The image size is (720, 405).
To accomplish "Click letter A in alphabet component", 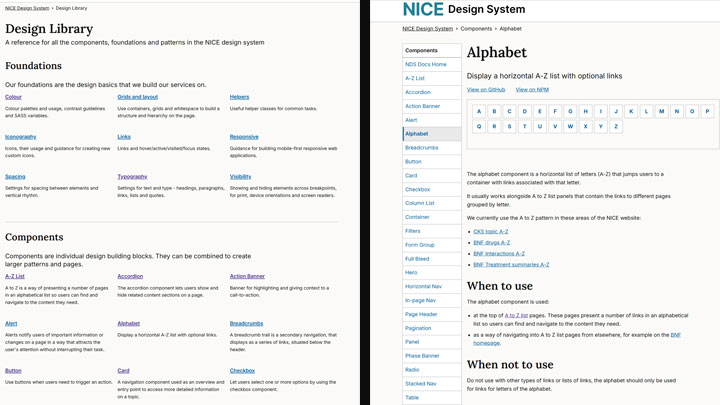I will pyautogui.click(x=479, y=111).
